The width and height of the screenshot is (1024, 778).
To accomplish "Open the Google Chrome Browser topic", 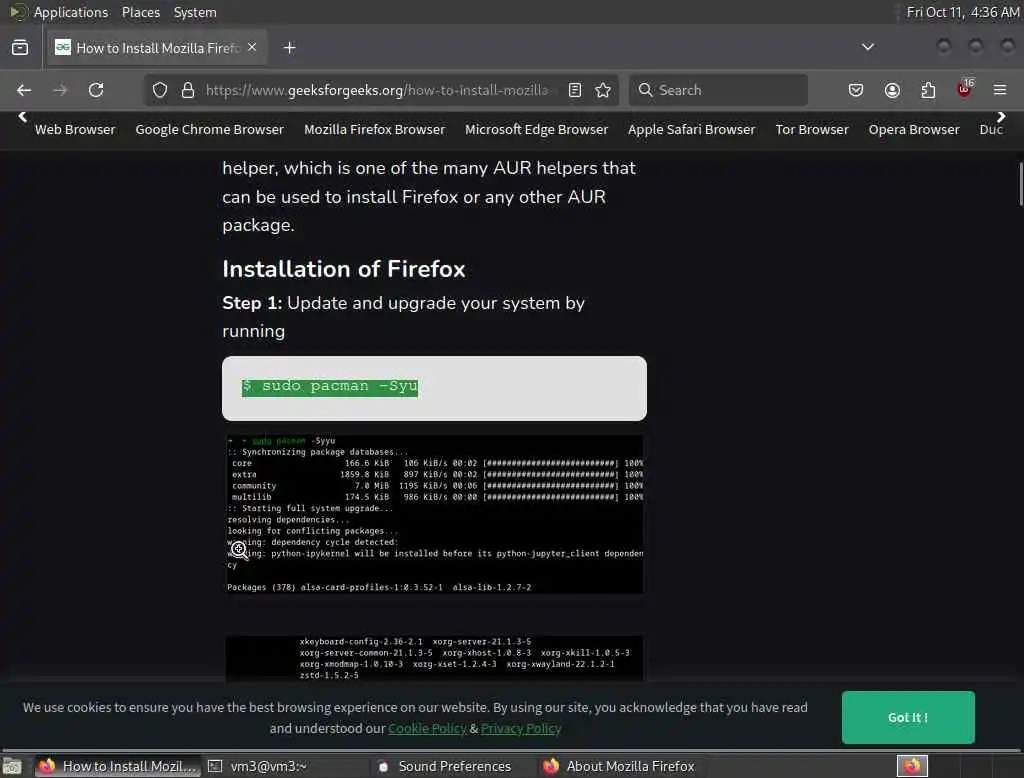I will 210,129.
